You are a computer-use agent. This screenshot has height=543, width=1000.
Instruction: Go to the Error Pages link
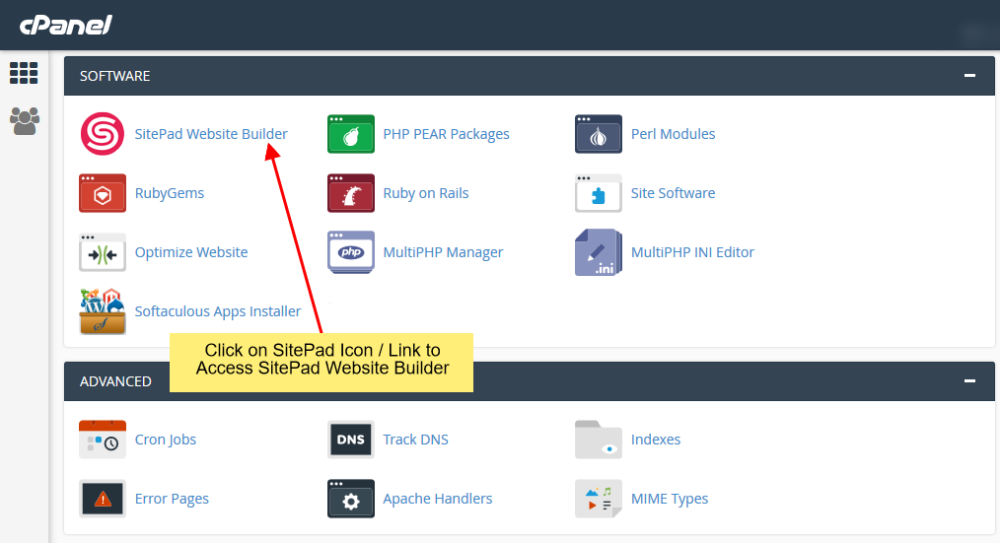coord(171,498)
